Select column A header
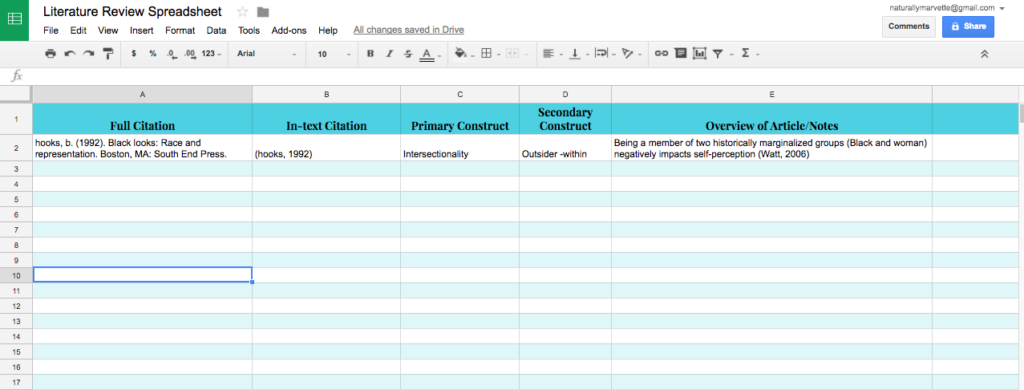Image resolution: width=1024 pixels, height=390 pixels. pyautogui.click(x=142, y=95)
